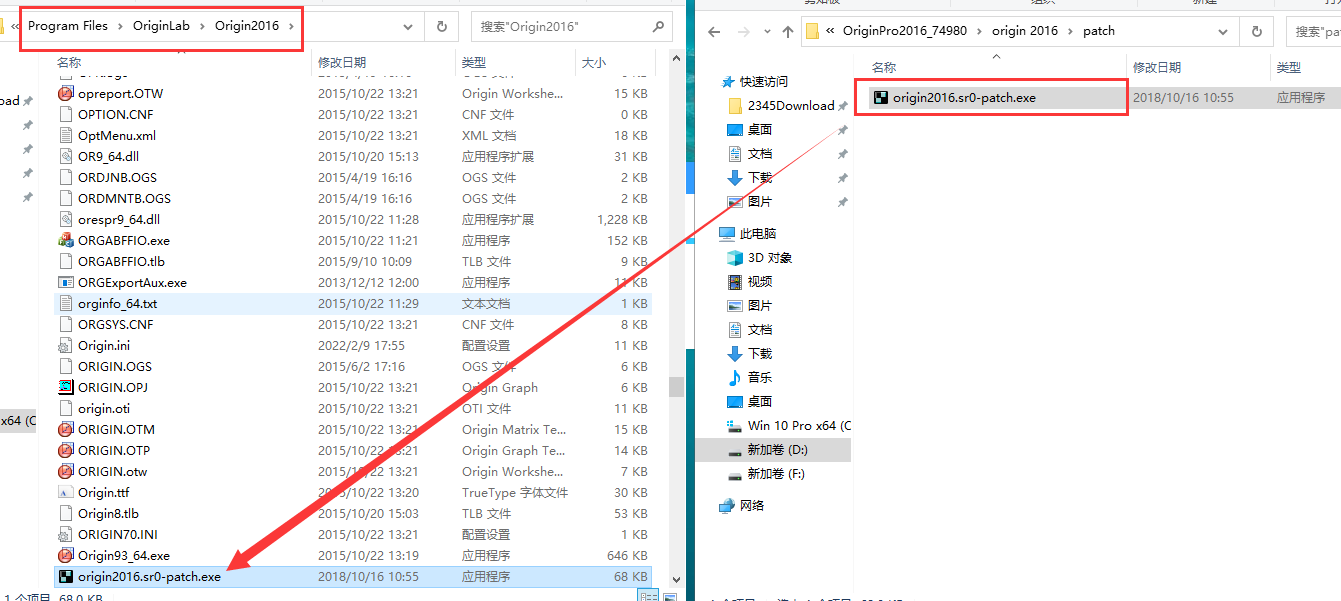The height and width of the screenshot is (601, 1341).
Task: Click Origin2016 breadcrumb in address bar
Action: coord(247,26)
